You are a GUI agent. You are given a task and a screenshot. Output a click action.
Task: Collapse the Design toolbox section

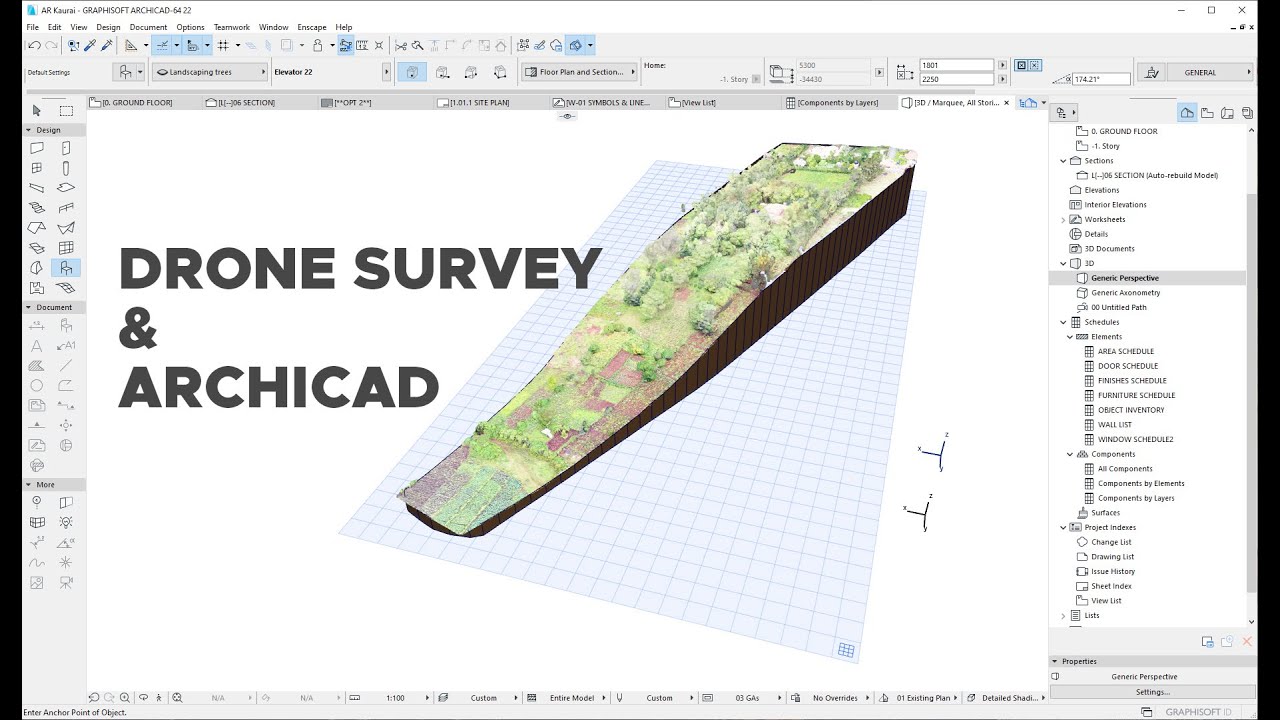(x=29, y=130)
